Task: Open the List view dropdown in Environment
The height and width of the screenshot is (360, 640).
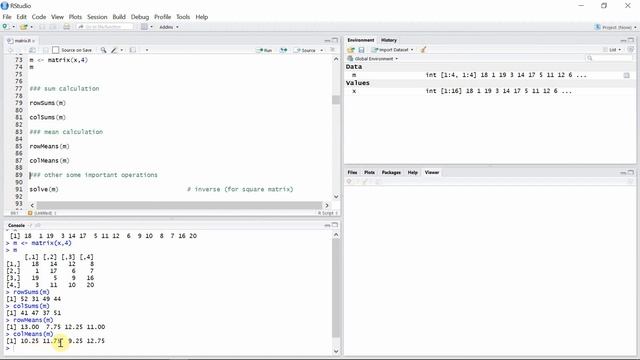Action: 612,50
